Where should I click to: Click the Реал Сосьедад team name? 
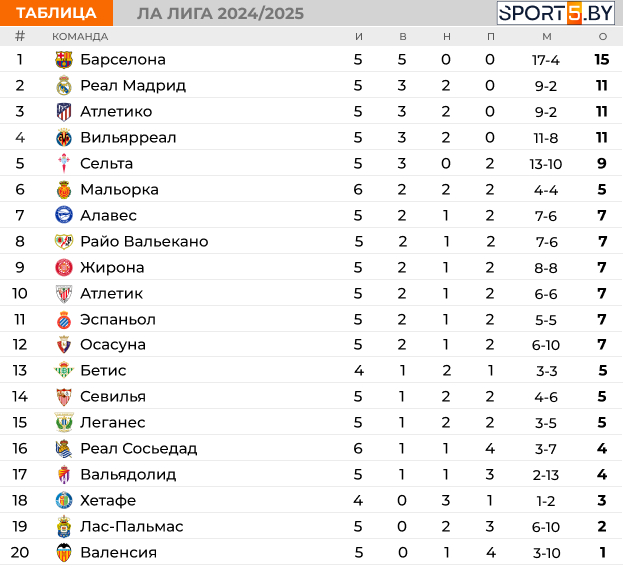coord(139,449)
